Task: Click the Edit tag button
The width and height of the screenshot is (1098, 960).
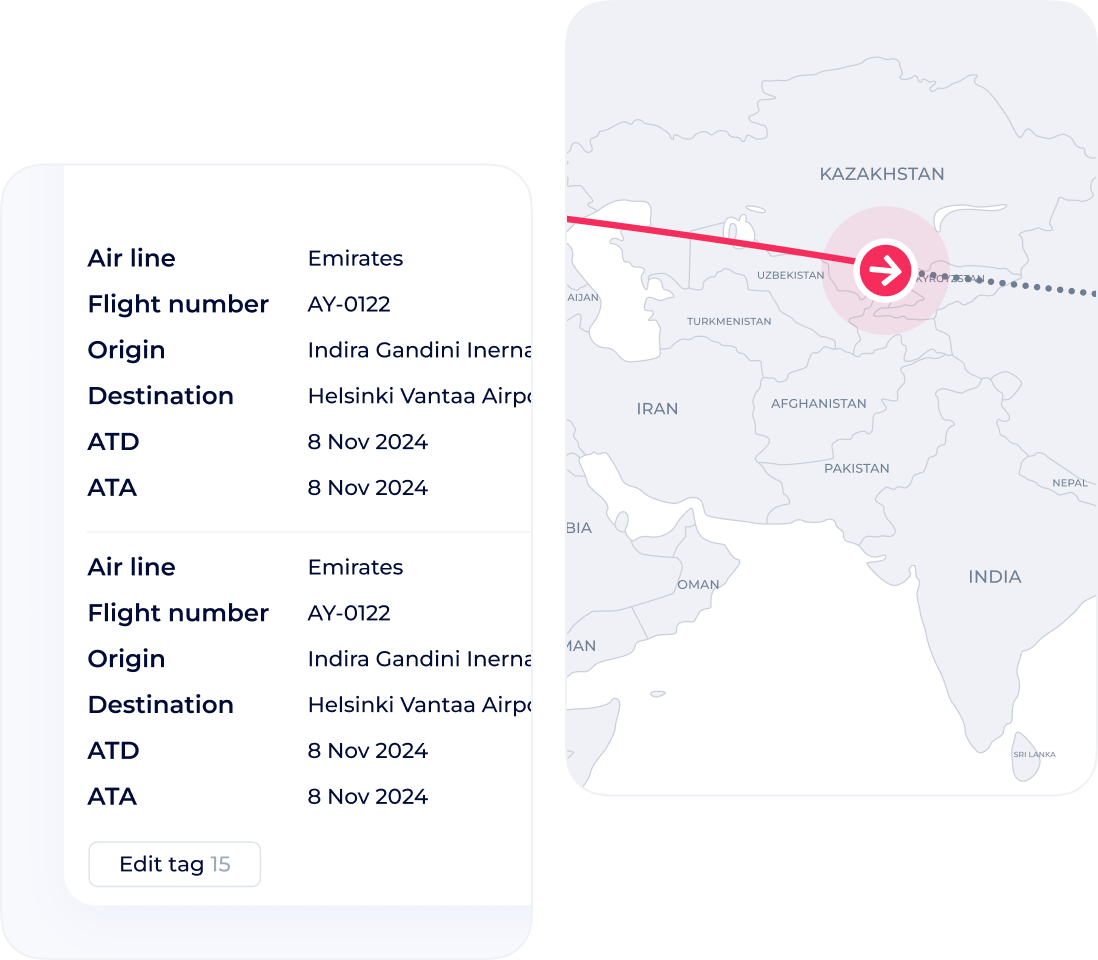Action: [174, 864]
